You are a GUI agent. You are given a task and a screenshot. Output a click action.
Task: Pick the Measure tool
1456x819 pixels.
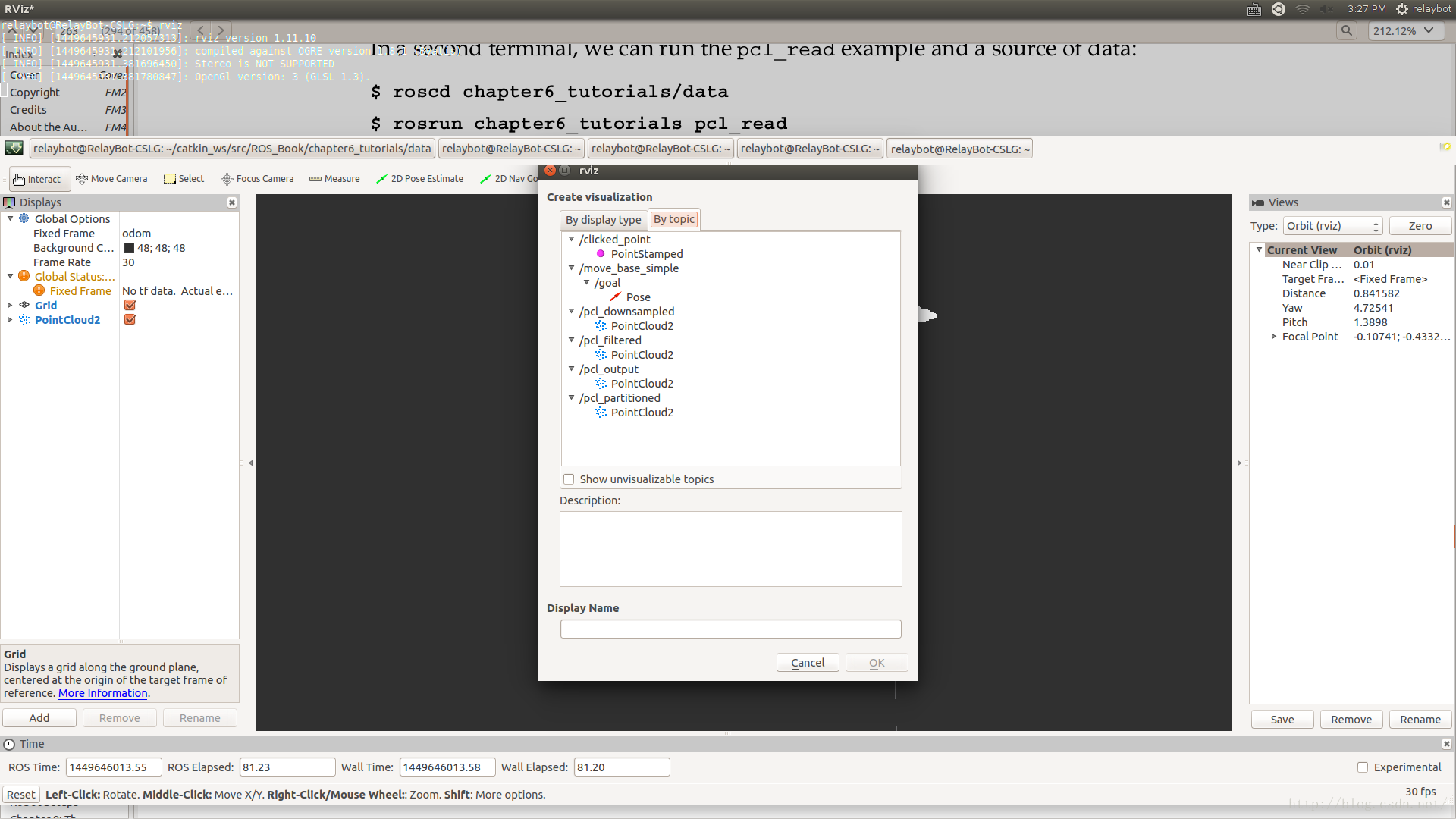point(334,179)
